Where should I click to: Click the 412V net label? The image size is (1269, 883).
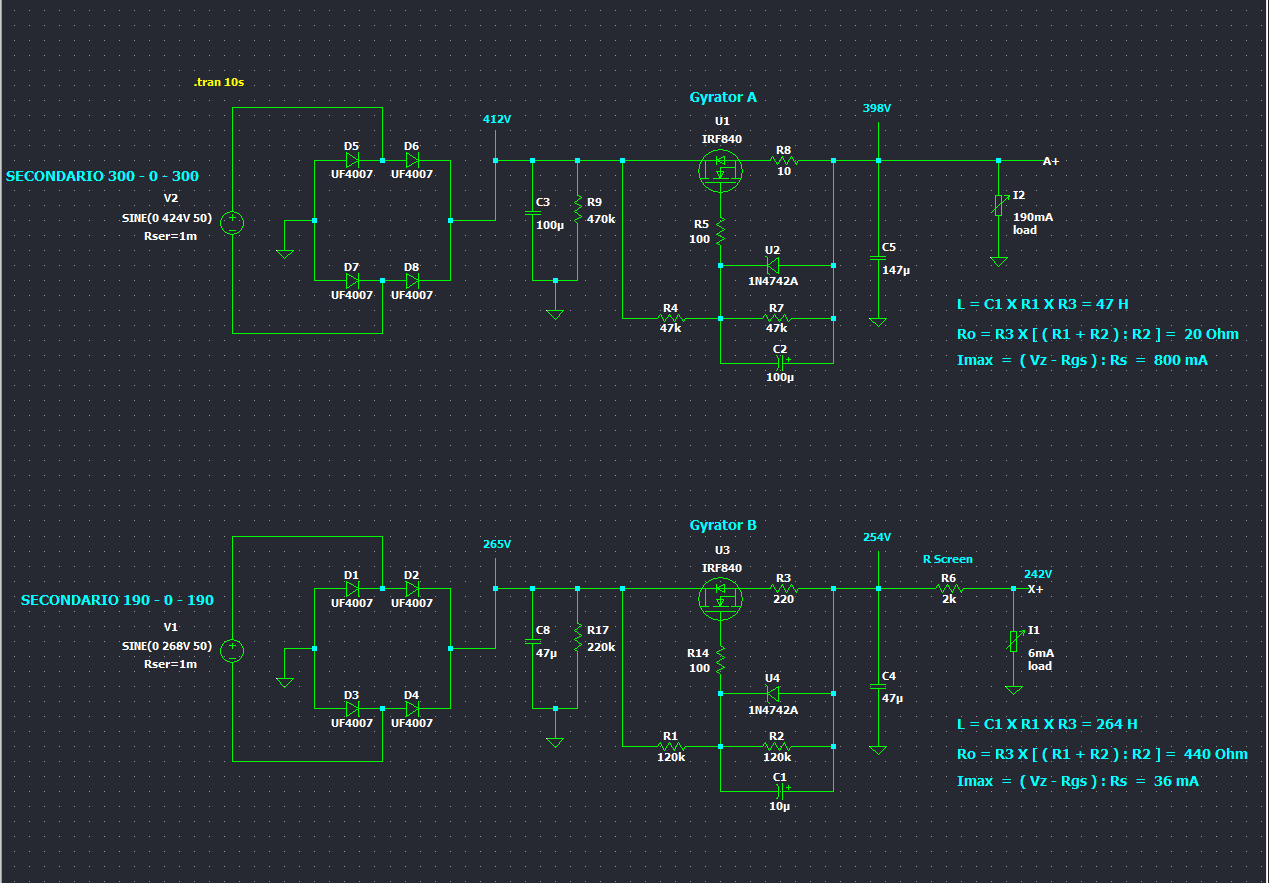pos(496,119)
